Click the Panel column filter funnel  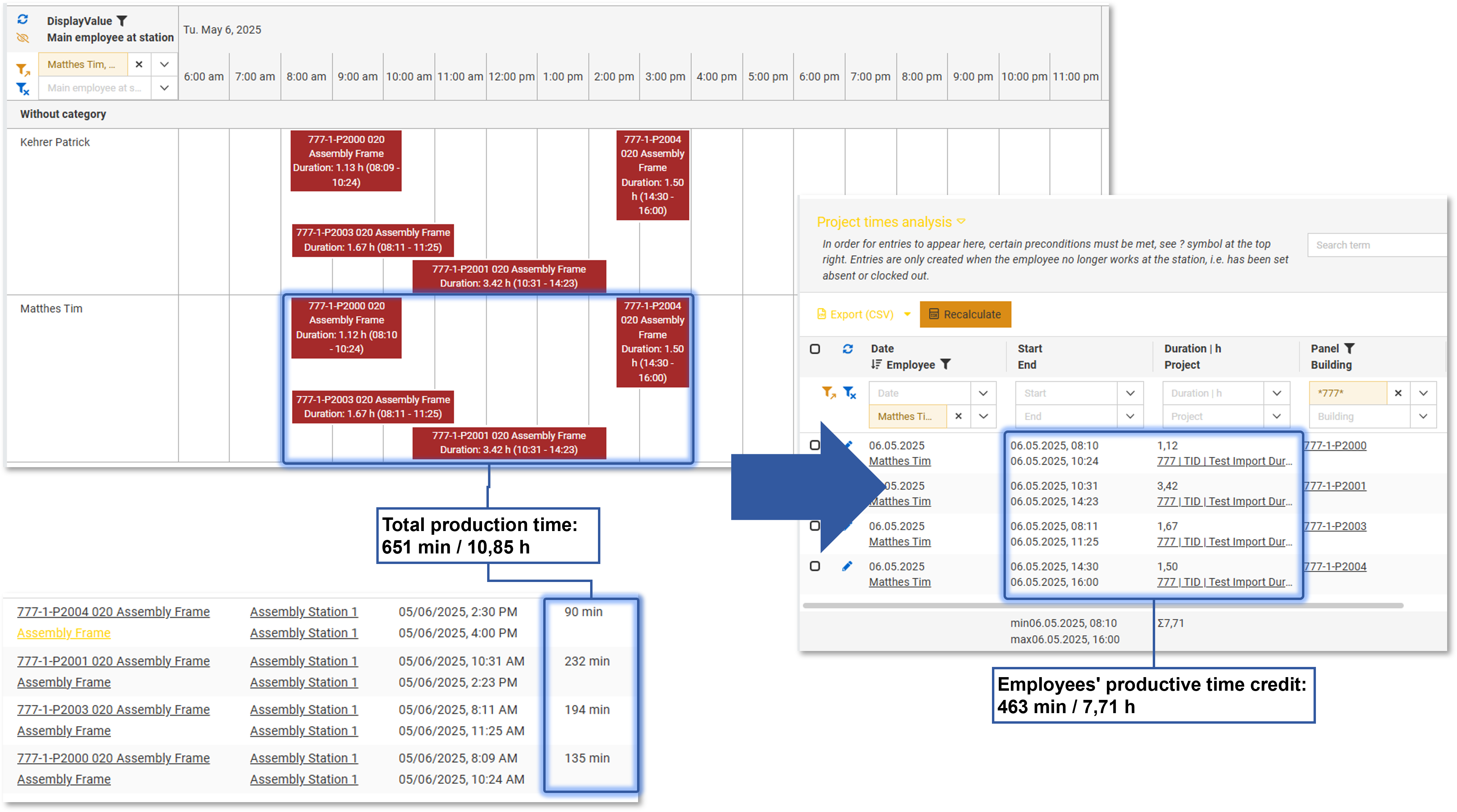tap(1349, 349)
